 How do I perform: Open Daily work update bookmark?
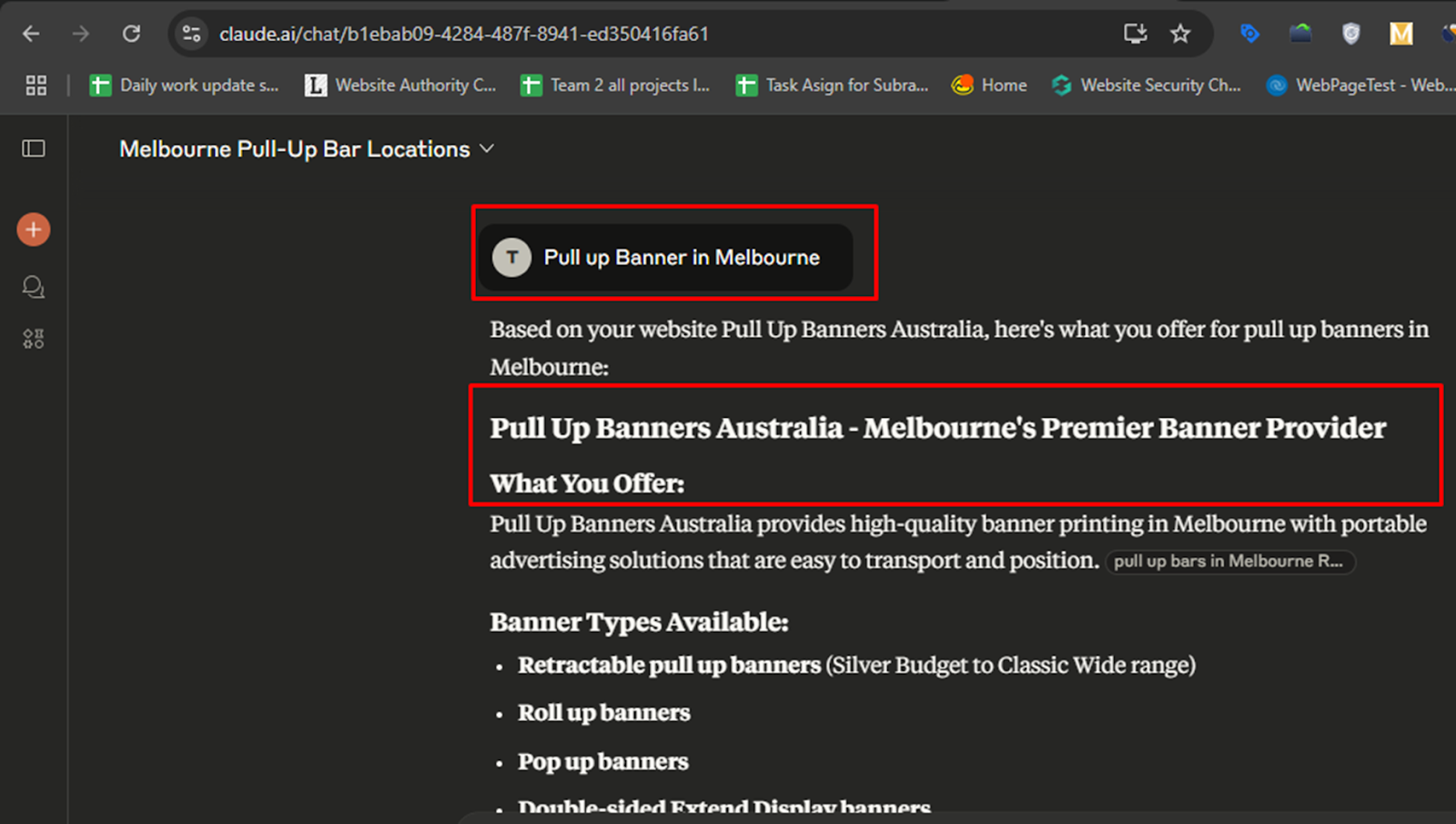coord(185,86)
